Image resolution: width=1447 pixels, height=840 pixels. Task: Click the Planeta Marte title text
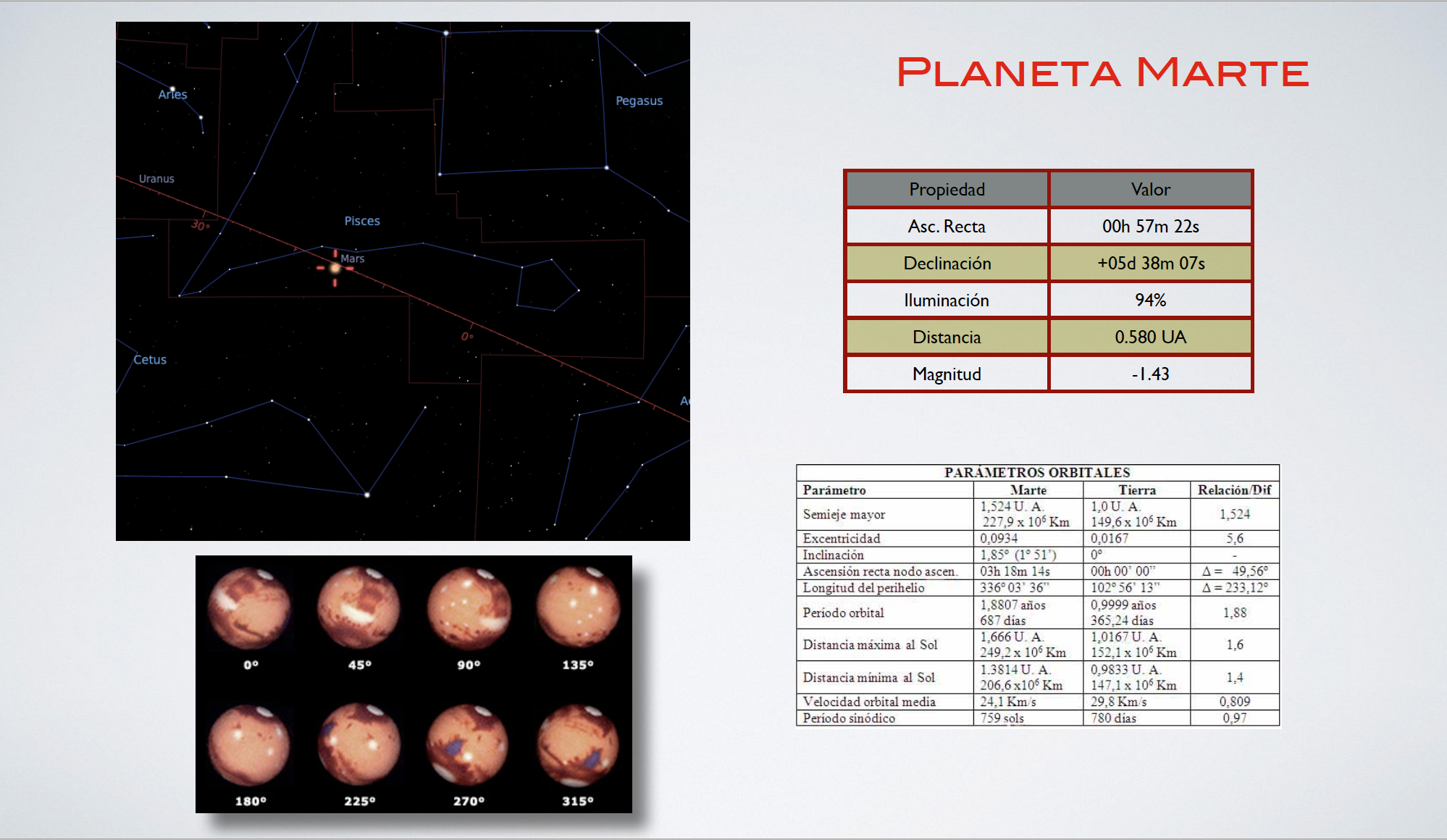coord(1102,72)
